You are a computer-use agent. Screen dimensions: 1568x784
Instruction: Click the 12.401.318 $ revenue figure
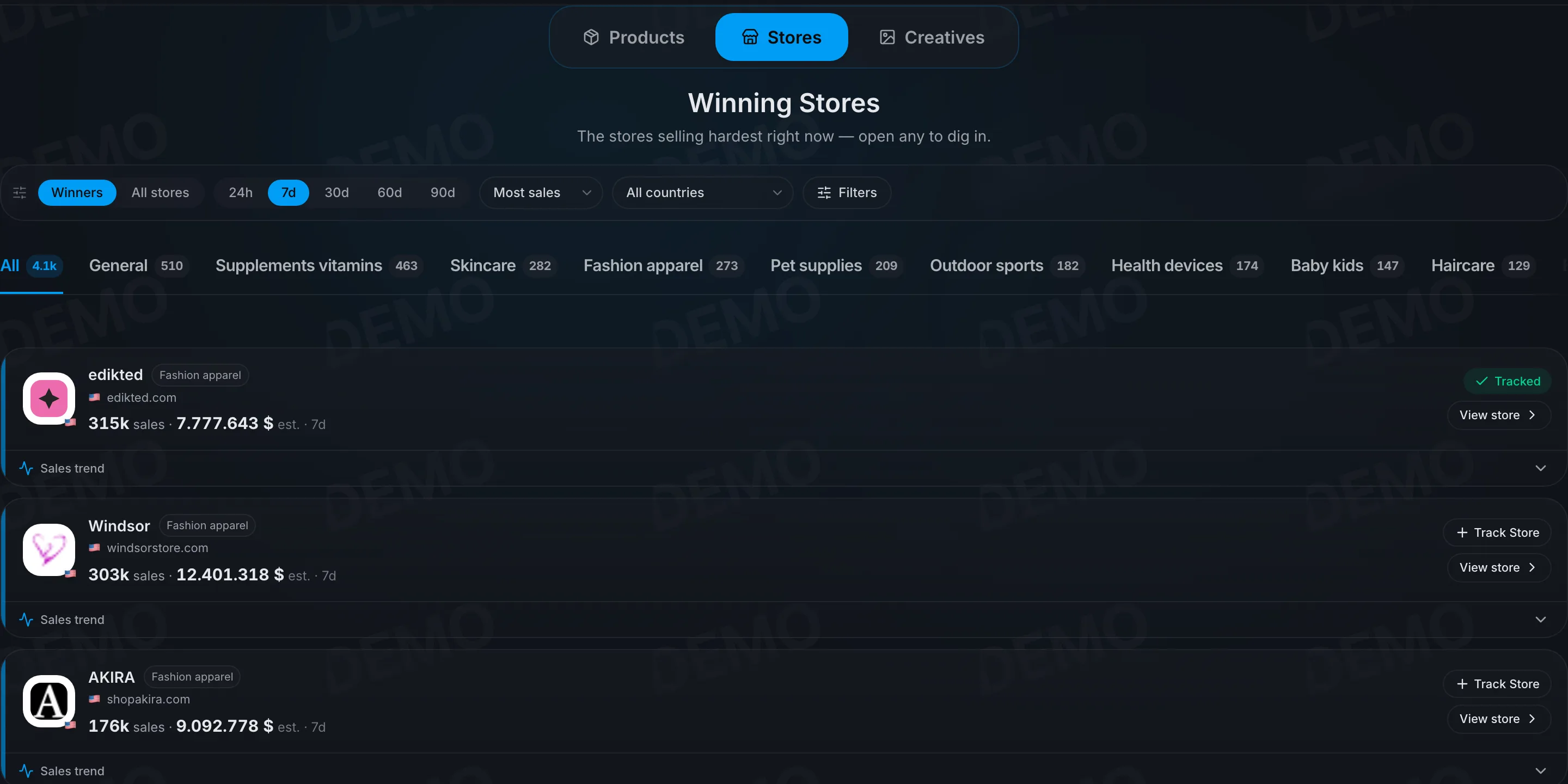click(230, 574)
